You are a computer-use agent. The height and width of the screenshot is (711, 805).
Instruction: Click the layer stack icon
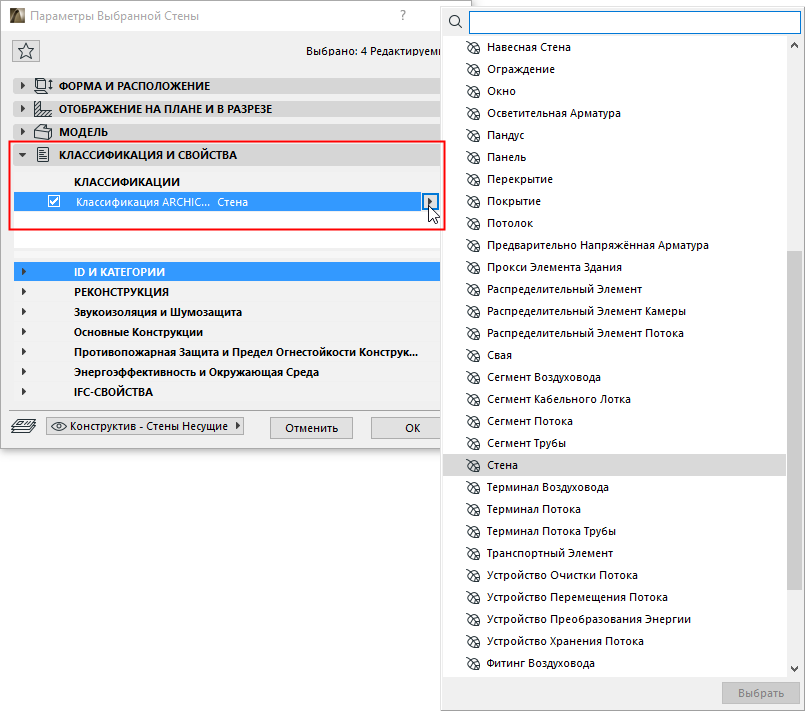(x=24, y=426)
